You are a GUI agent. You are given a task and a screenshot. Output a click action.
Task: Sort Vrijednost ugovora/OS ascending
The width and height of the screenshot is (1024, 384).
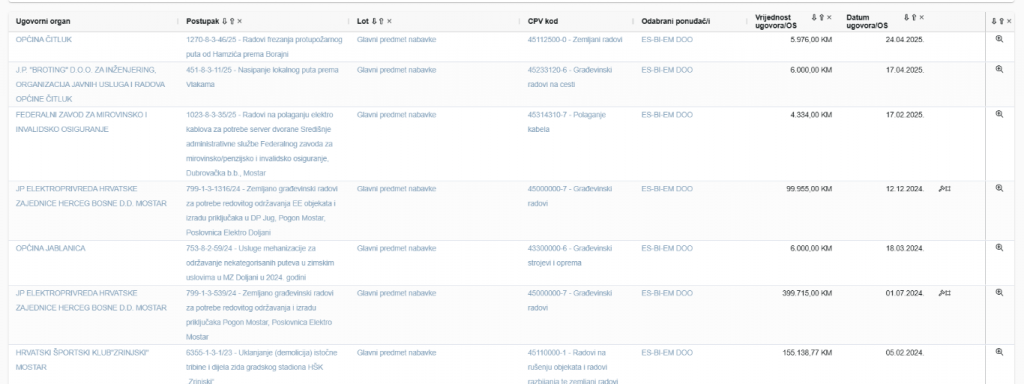(822, 18)
